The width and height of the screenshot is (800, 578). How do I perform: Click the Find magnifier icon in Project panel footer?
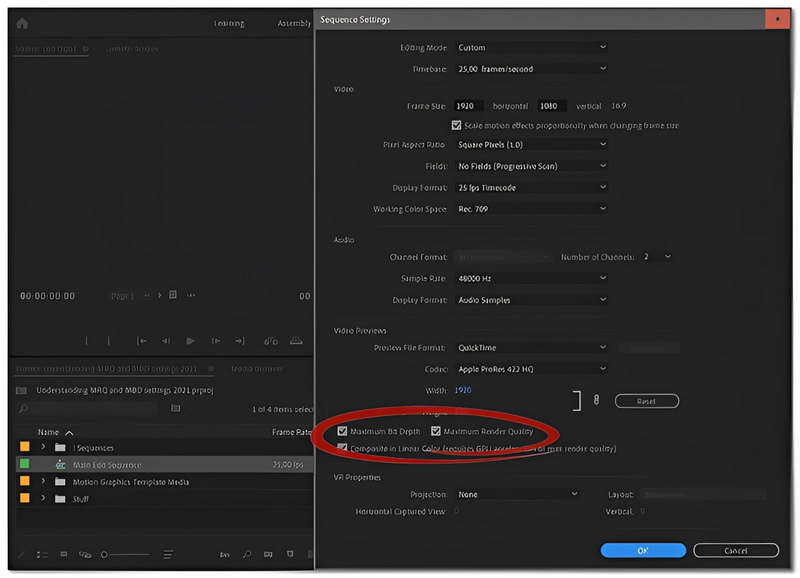pos(247,554)
